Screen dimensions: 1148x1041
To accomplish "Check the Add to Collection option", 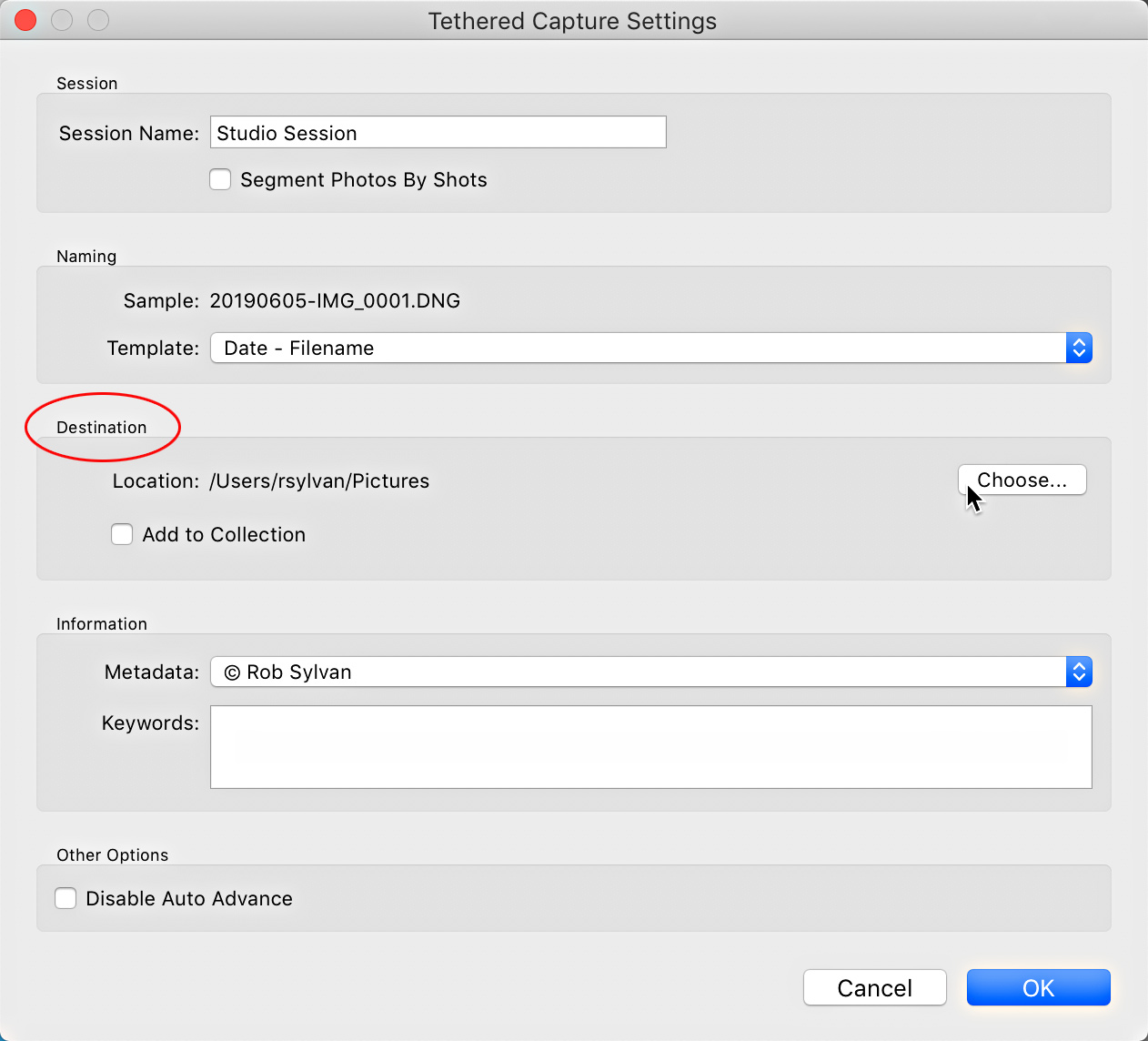I will (122, 534).
